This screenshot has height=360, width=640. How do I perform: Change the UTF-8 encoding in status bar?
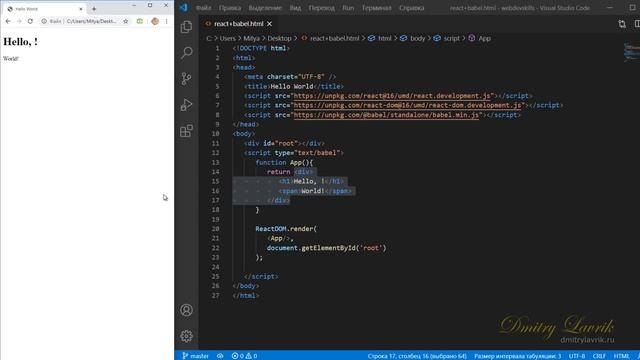577,356
